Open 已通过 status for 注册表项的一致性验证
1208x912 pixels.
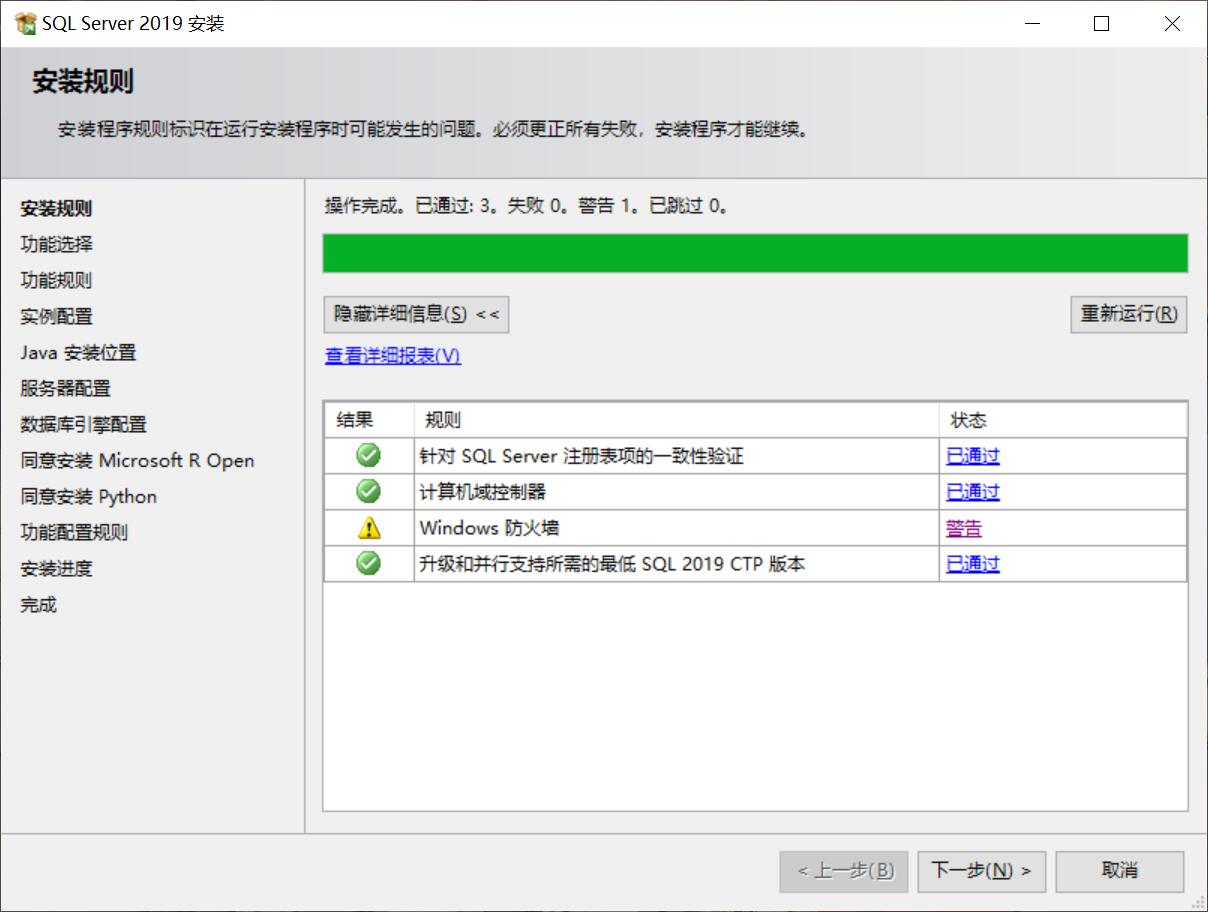pyautogui.click(x=973, y=456)
